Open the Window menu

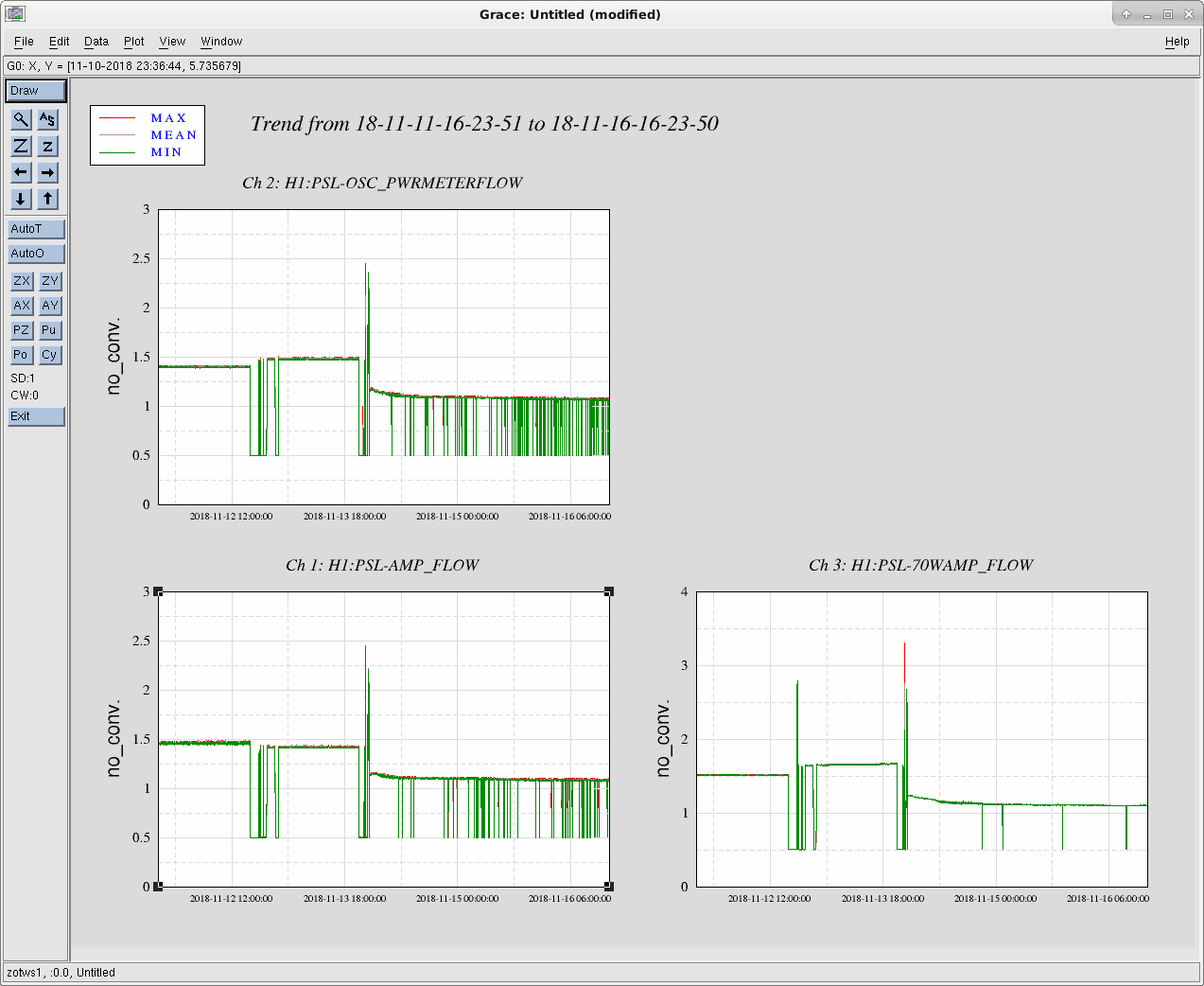[x=221, y=42]
